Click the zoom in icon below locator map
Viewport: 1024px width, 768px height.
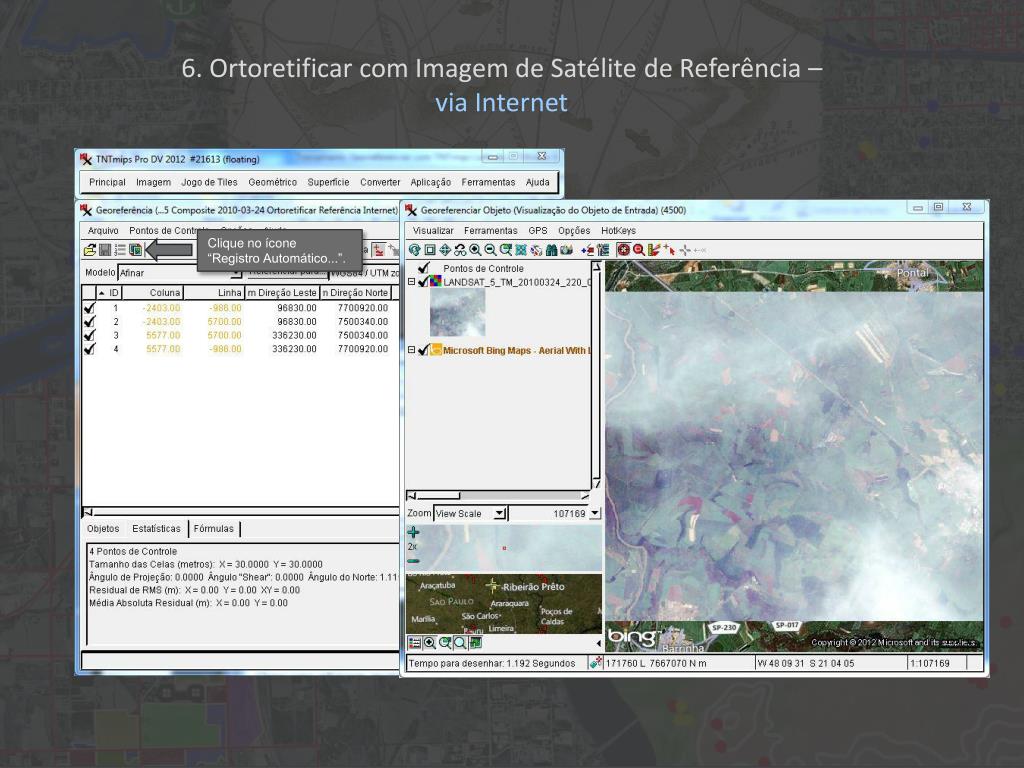tap(430, 643)
